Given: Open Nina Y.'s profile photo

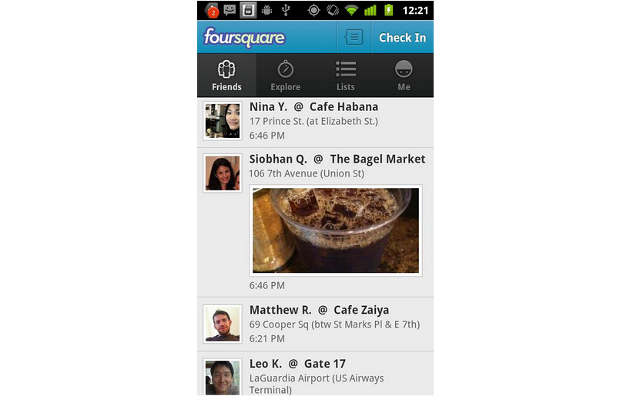Looking at the screenshot, I should click(x=223, y=121).
